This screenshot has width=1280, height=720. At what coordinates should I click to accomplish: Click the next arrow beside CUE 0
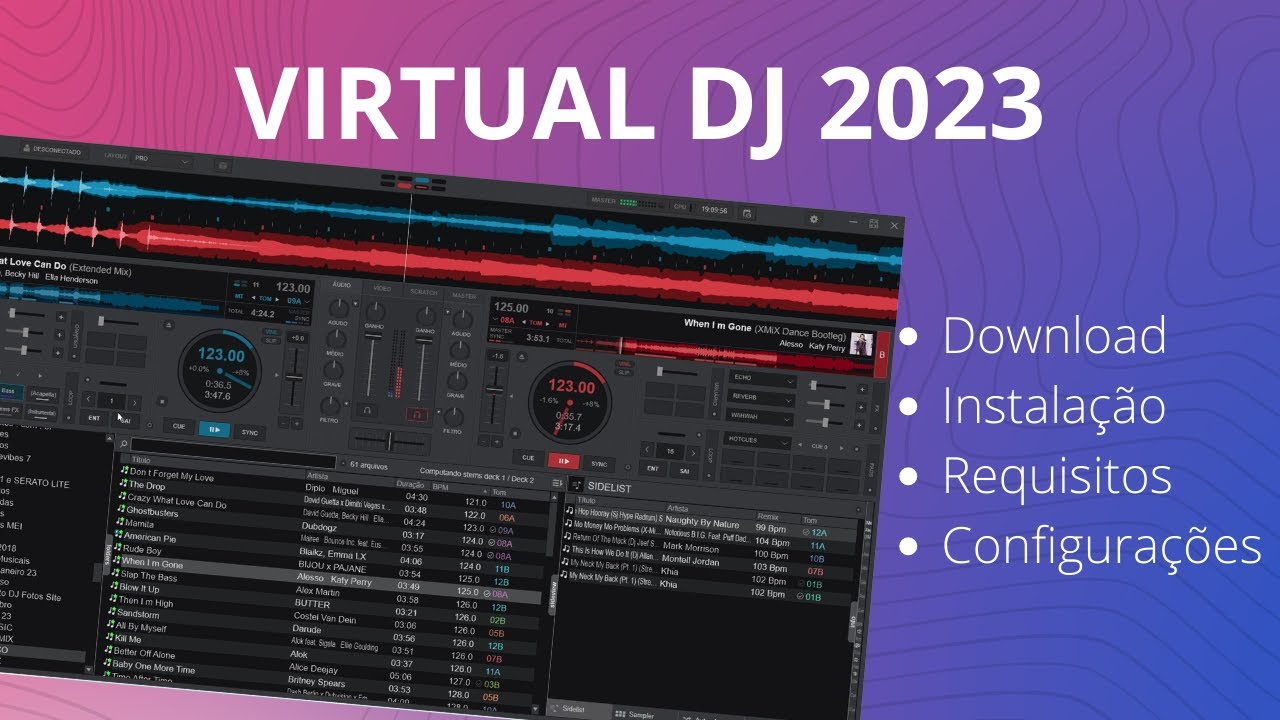coord(841,448)
